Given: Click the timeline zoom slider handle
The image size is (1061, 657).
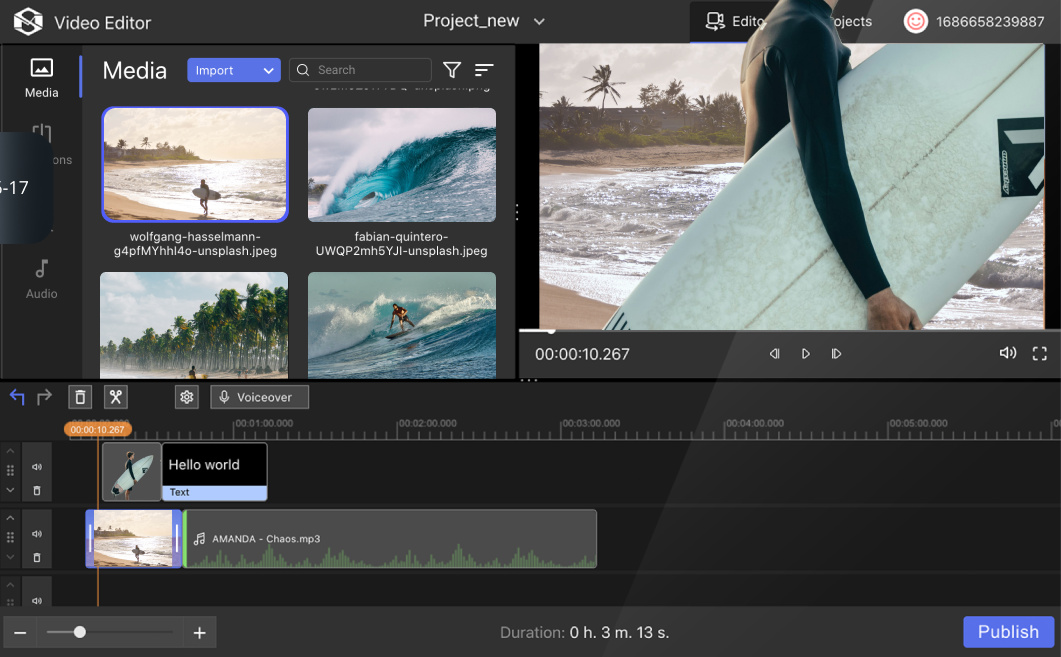Looking at the screenshot, I should click(80, 632).
